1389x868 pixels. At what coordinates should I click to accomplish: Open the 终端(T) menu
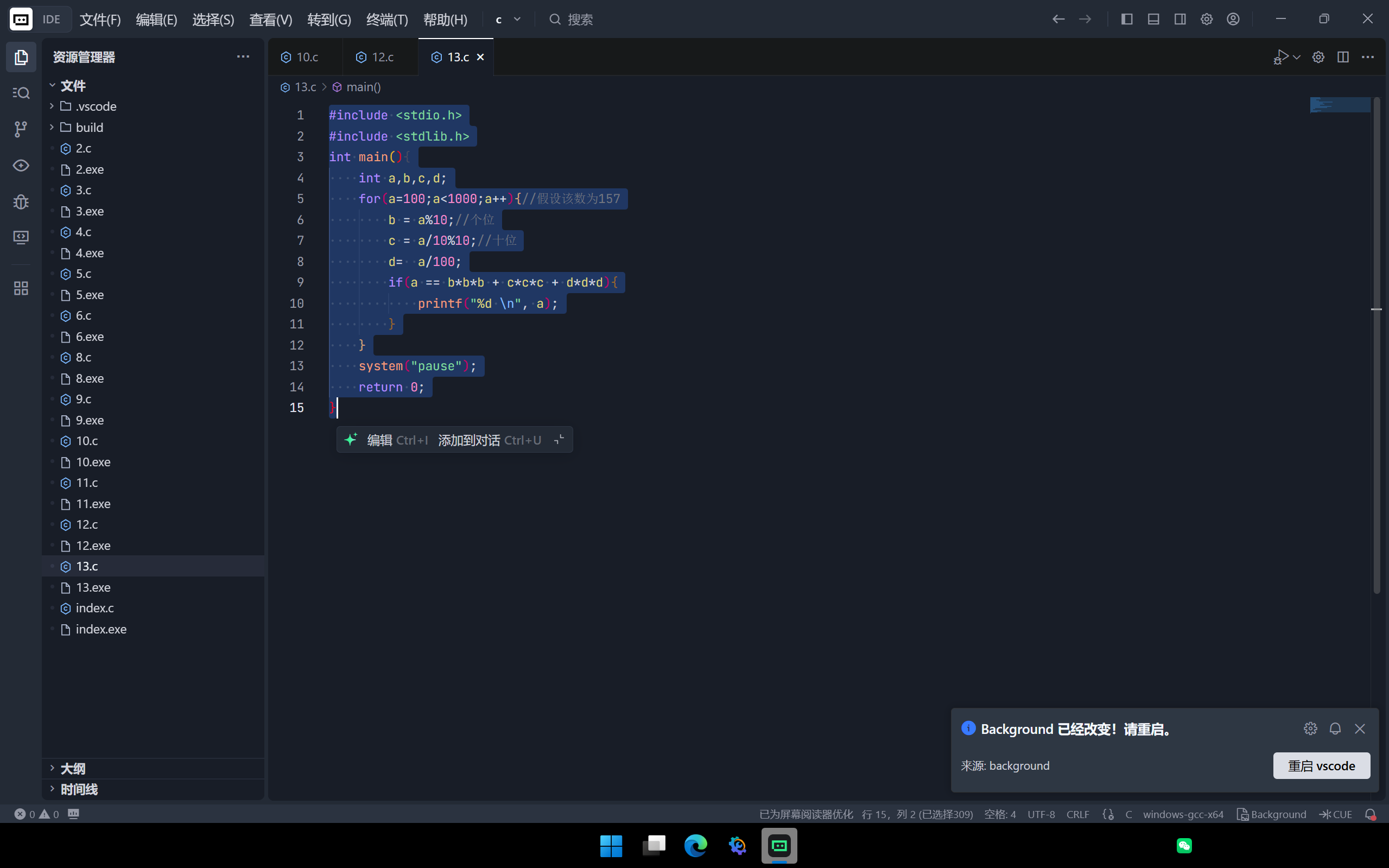(387, 20)
